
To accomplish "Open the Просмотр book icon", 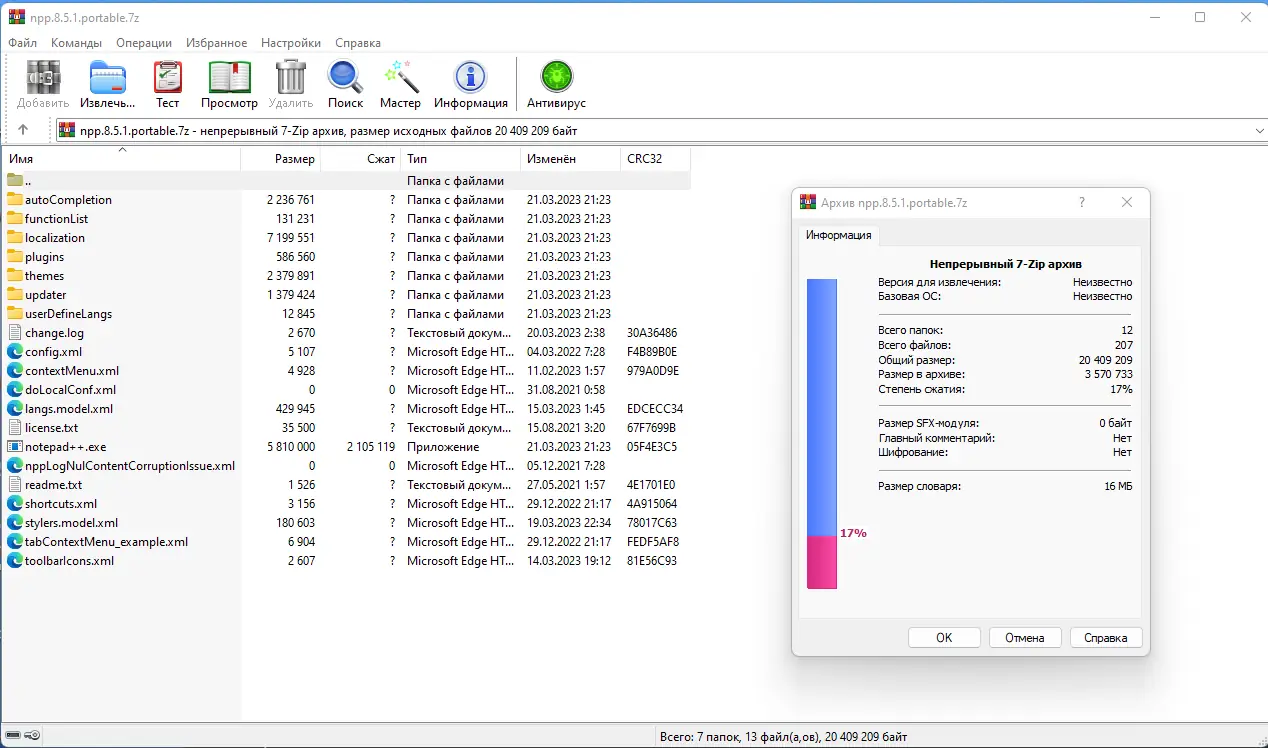I will click(x=229, y=78).
